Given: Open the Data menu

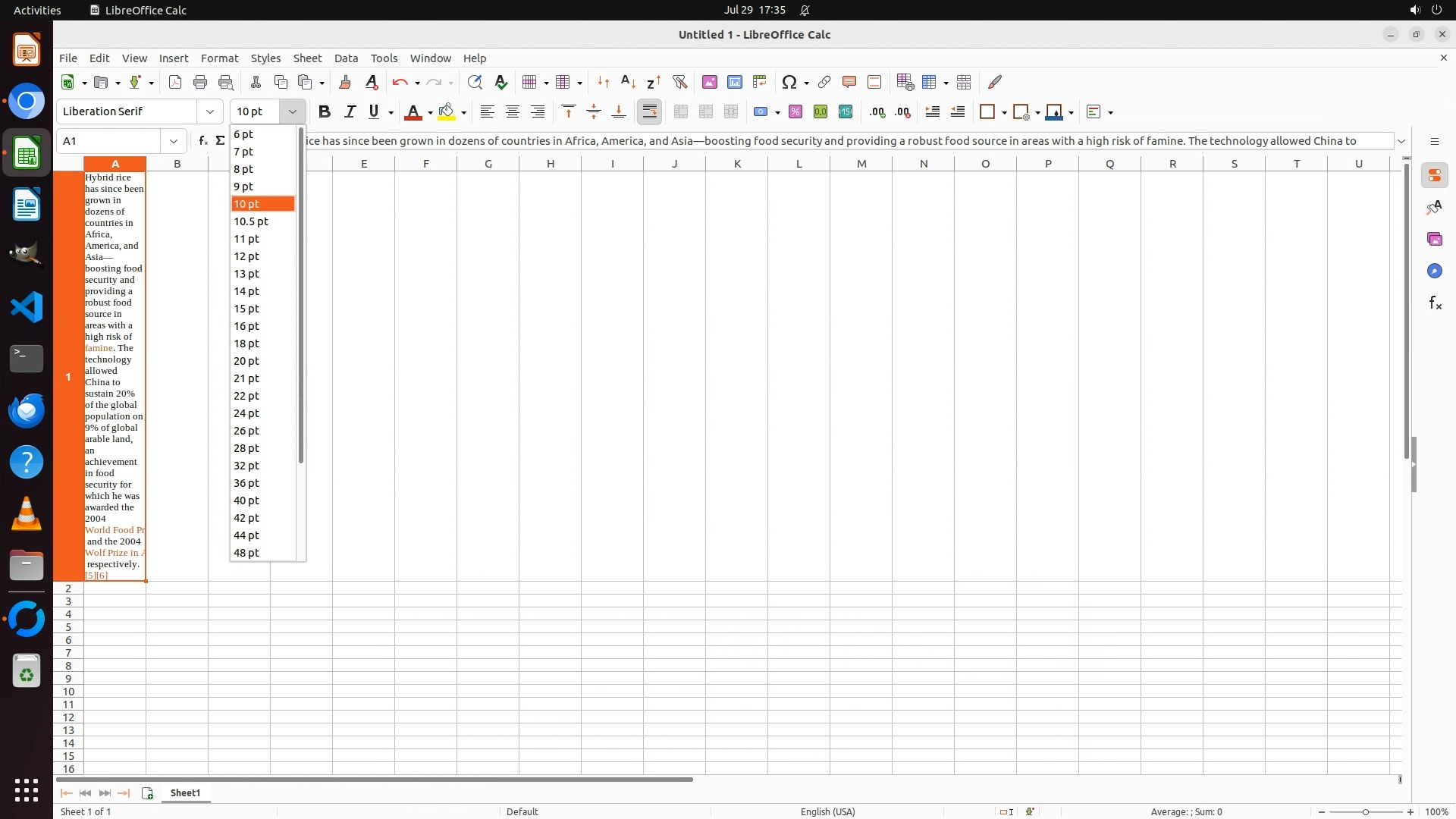Looking at the screenshot, I should click(x=346, y=58).
